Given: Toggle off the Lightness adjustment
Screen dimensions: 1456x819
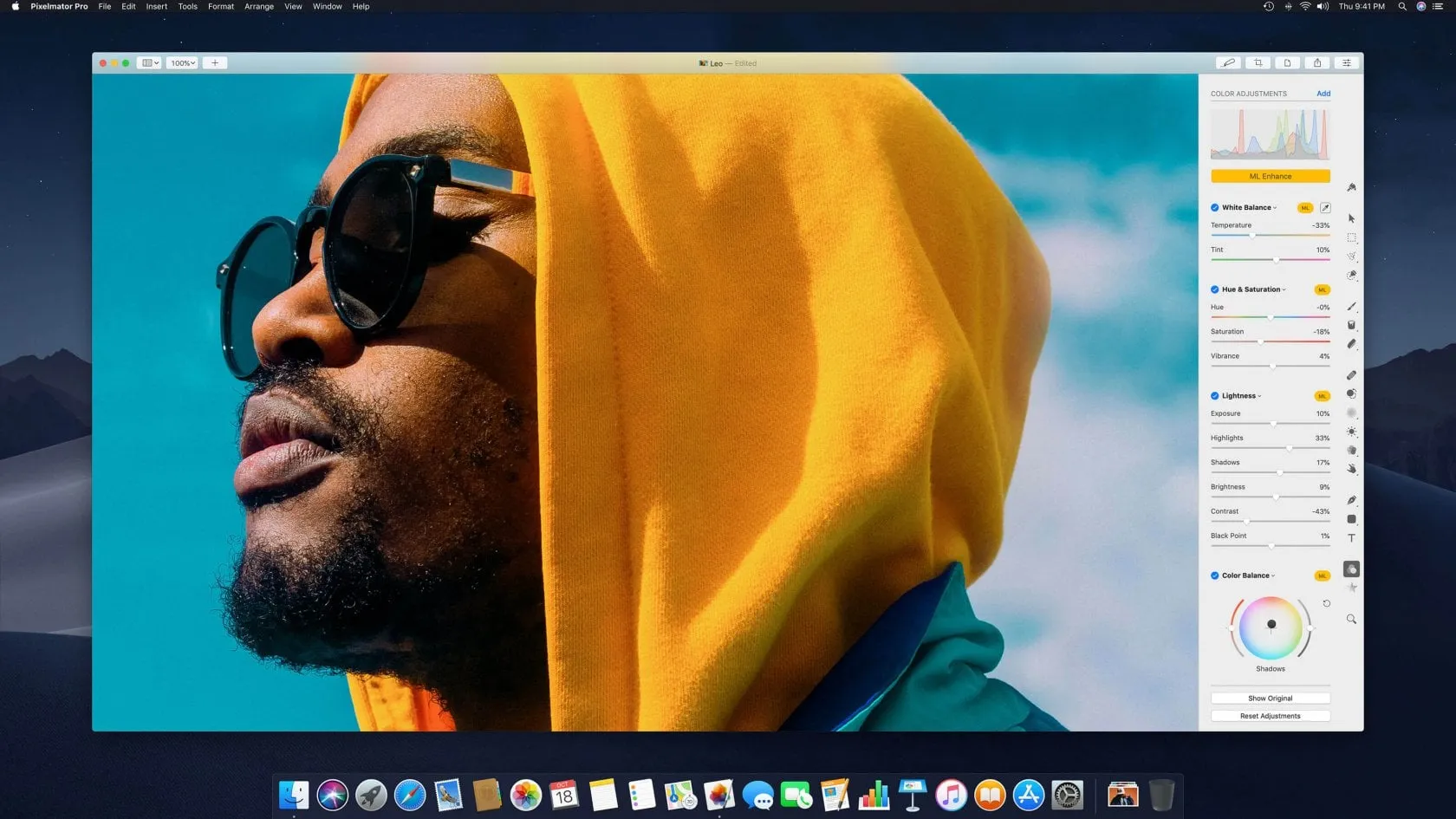Looking at the screenshot, I should tap(1215, 396).
